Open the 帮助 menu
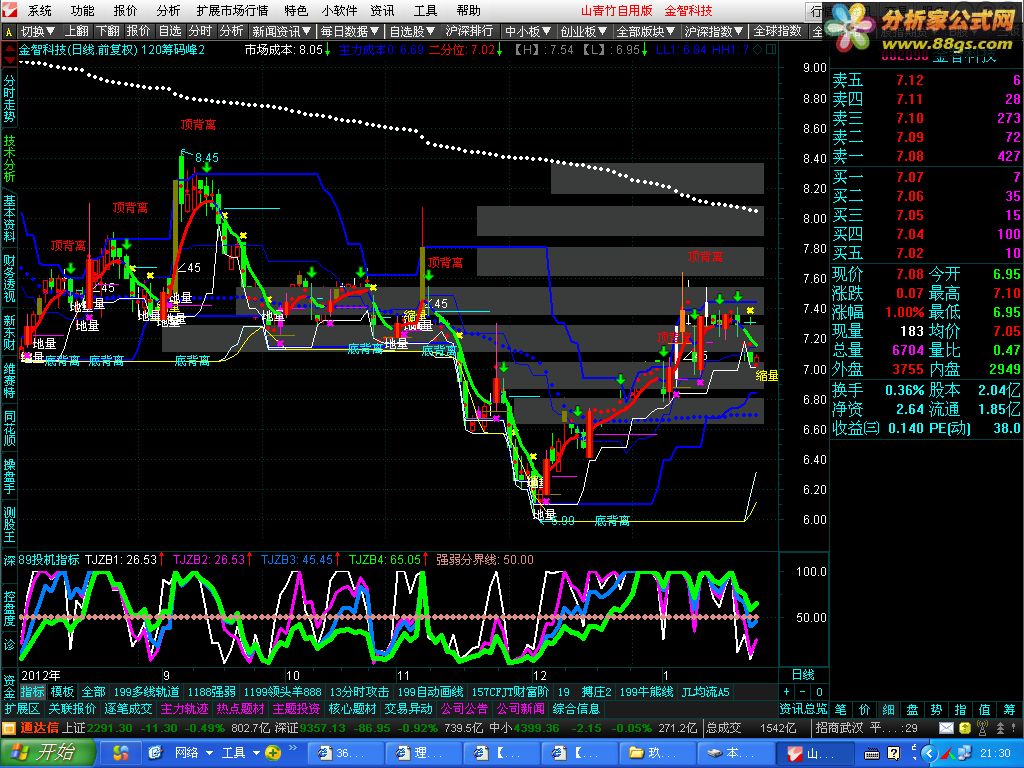This screenshot has width=1024, height=768. [x=468, y=10]
